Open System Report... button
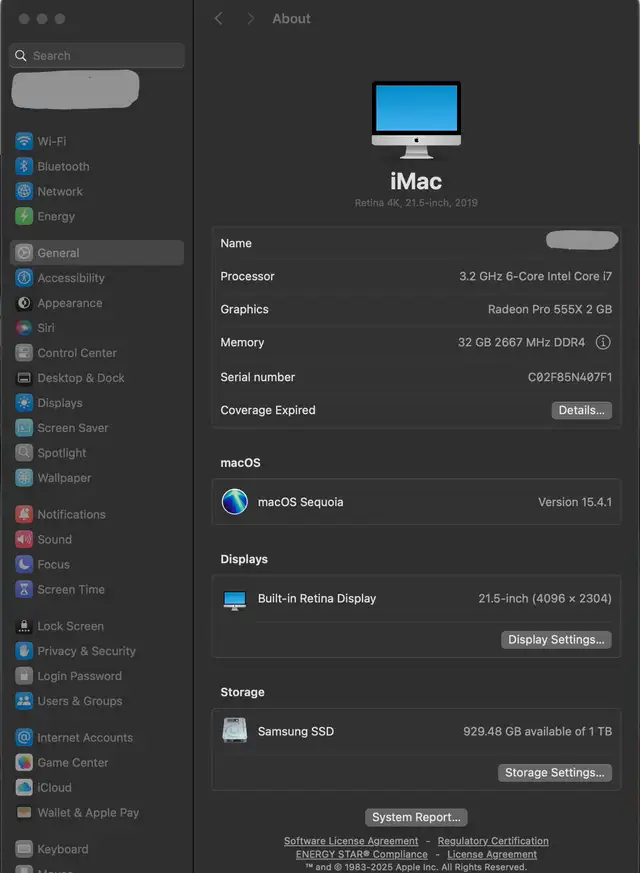Screen dimensions: 640x873 [x=416, y=817]
